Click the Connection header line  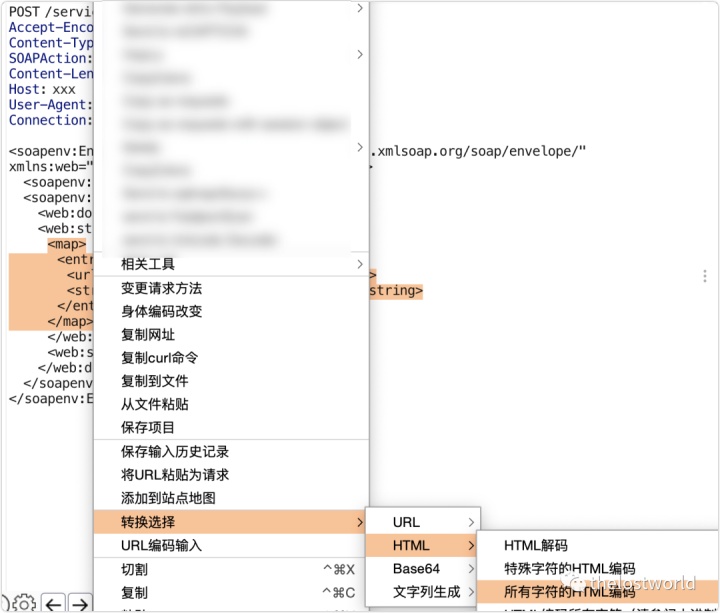tap(51, 120)
